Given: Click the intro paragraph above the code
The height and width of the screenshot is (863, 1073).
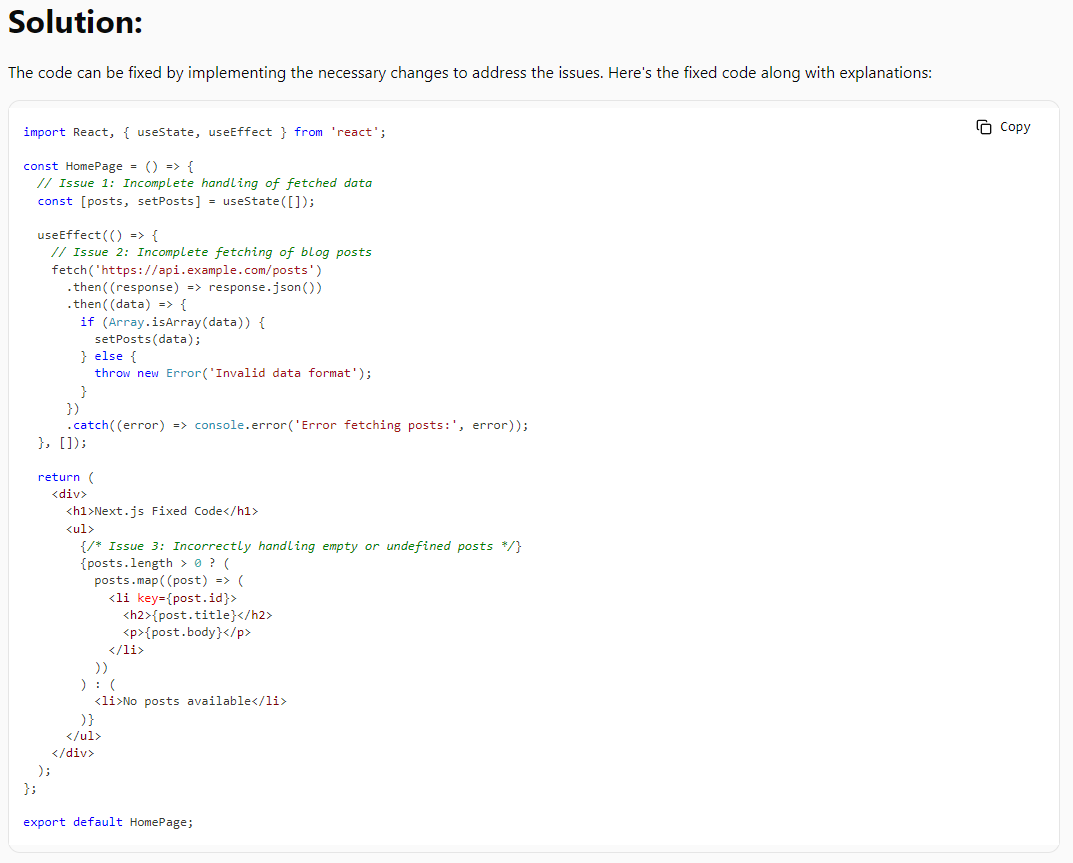Looking at the screenshot, I should 469,73.
